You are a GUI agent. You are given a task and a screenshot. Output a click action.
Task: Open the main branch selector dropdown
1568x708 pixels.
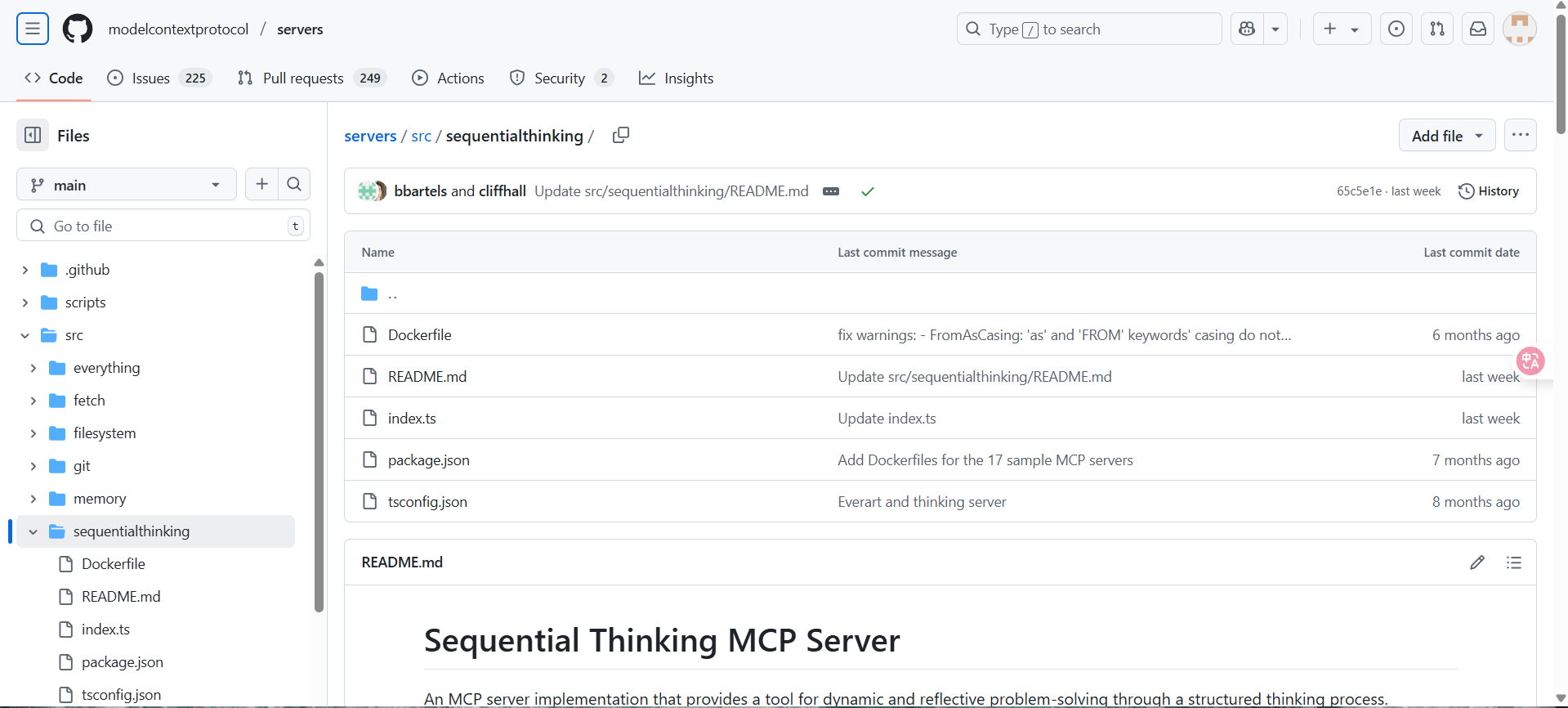[x=127, y=185]
